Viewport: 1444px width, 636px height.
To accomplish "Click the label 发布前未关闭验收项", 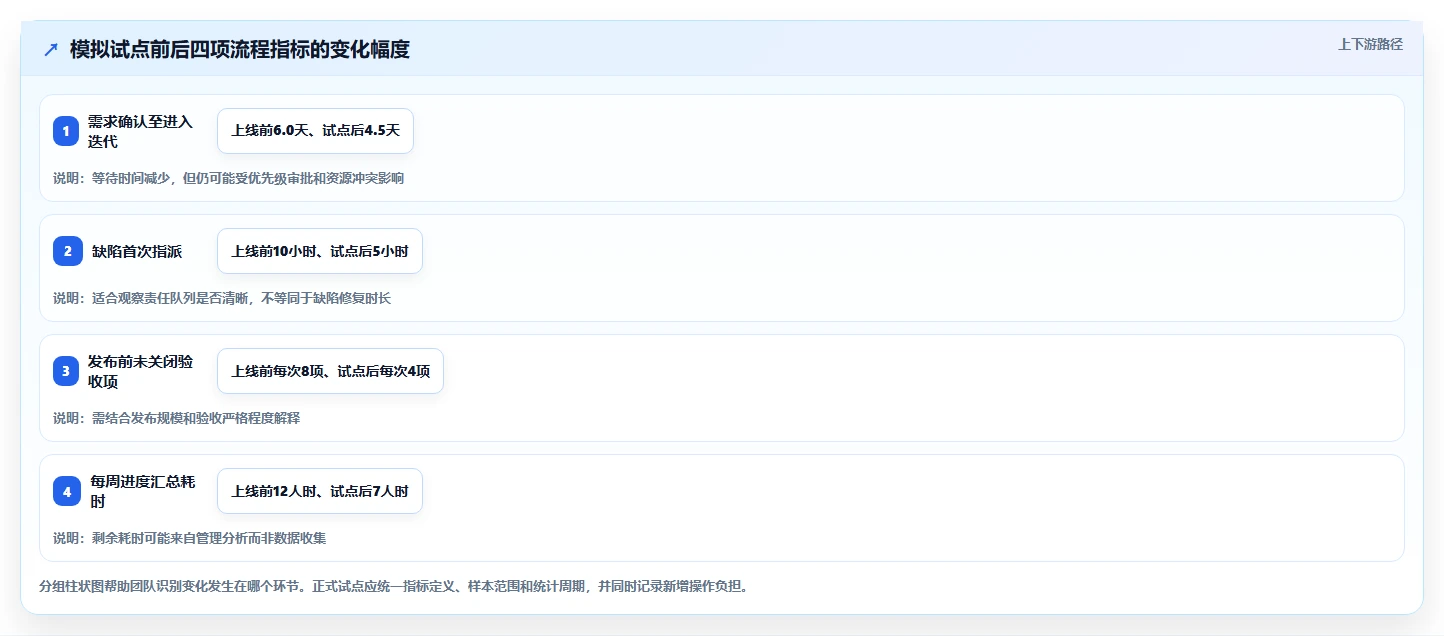I will 140,371.
